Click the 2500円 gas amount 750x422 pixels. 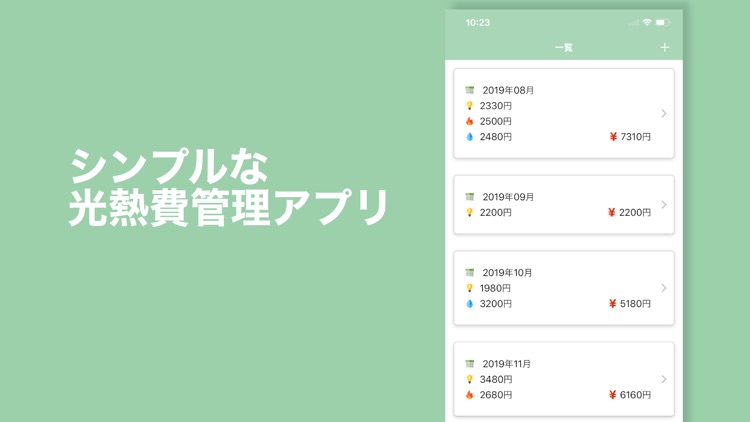point(496,121)
